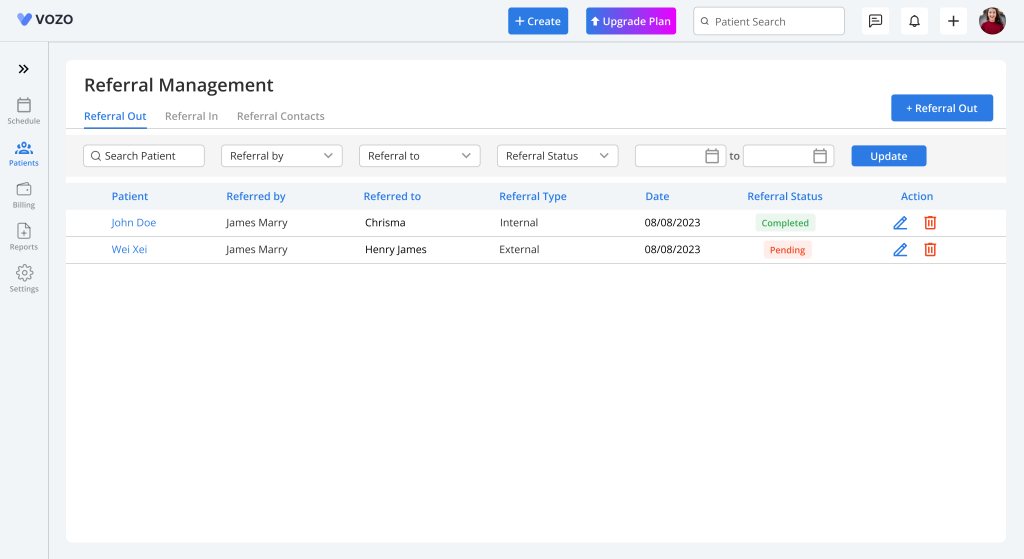Open the Referral by dropdown
This screenshot has width=1024, height=559.
(x=281, y=156)
